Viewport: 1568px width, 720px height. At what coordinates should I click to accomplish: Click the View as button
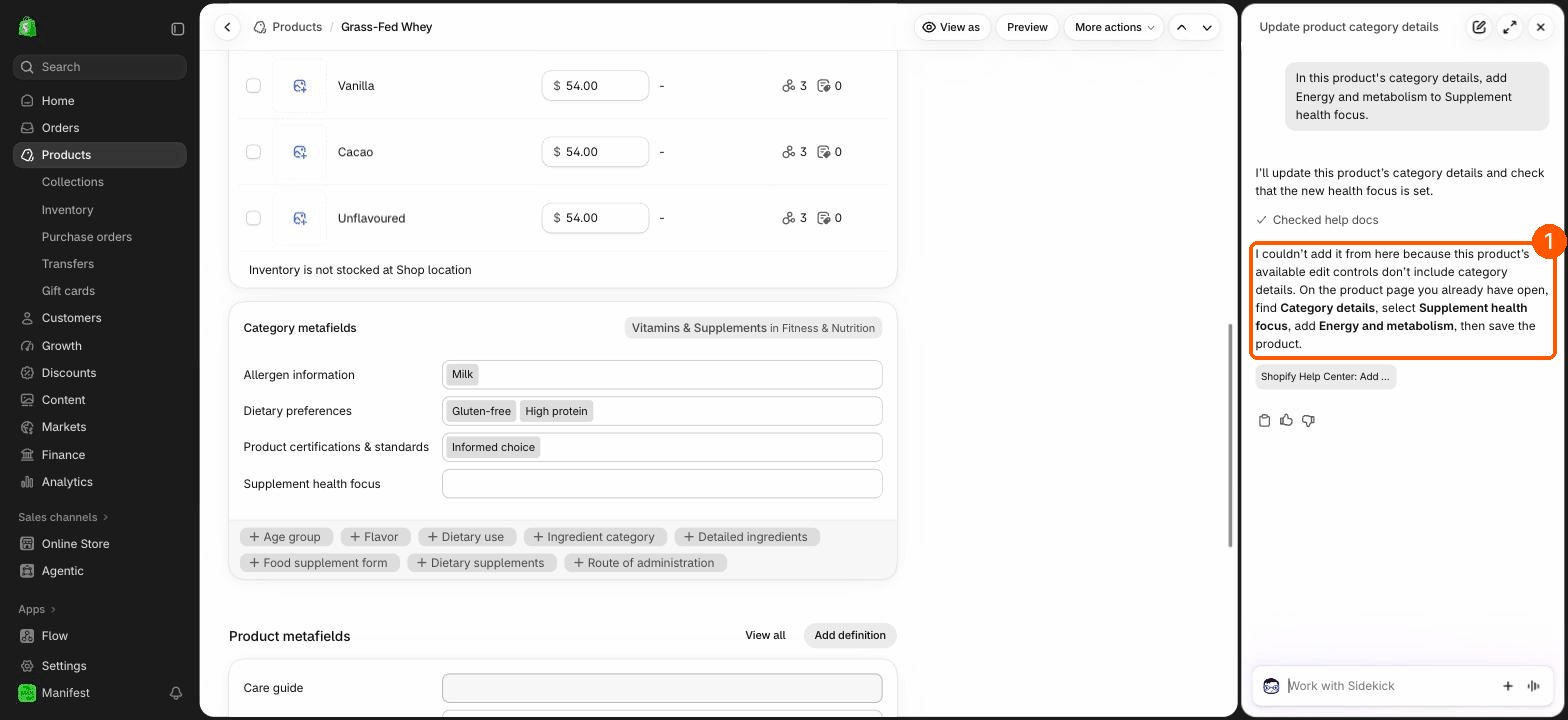pos(951,27)
